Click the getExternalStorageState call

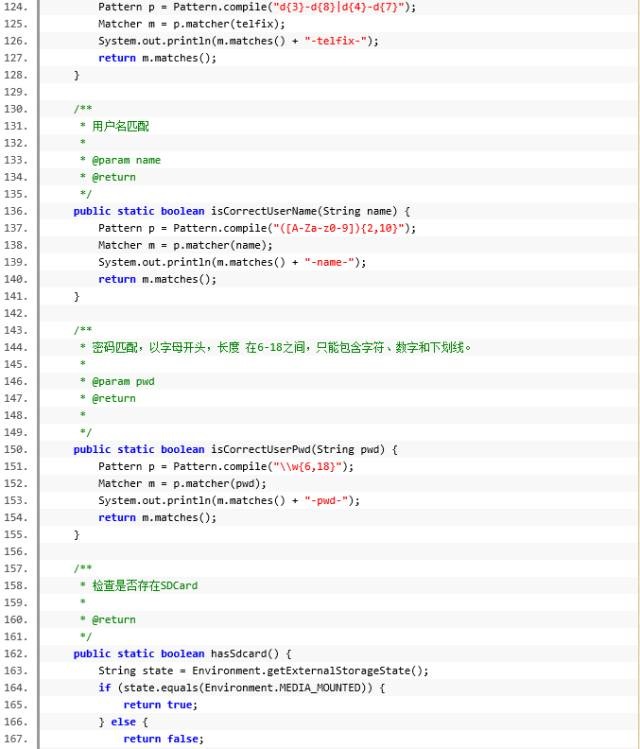(342, 671)
